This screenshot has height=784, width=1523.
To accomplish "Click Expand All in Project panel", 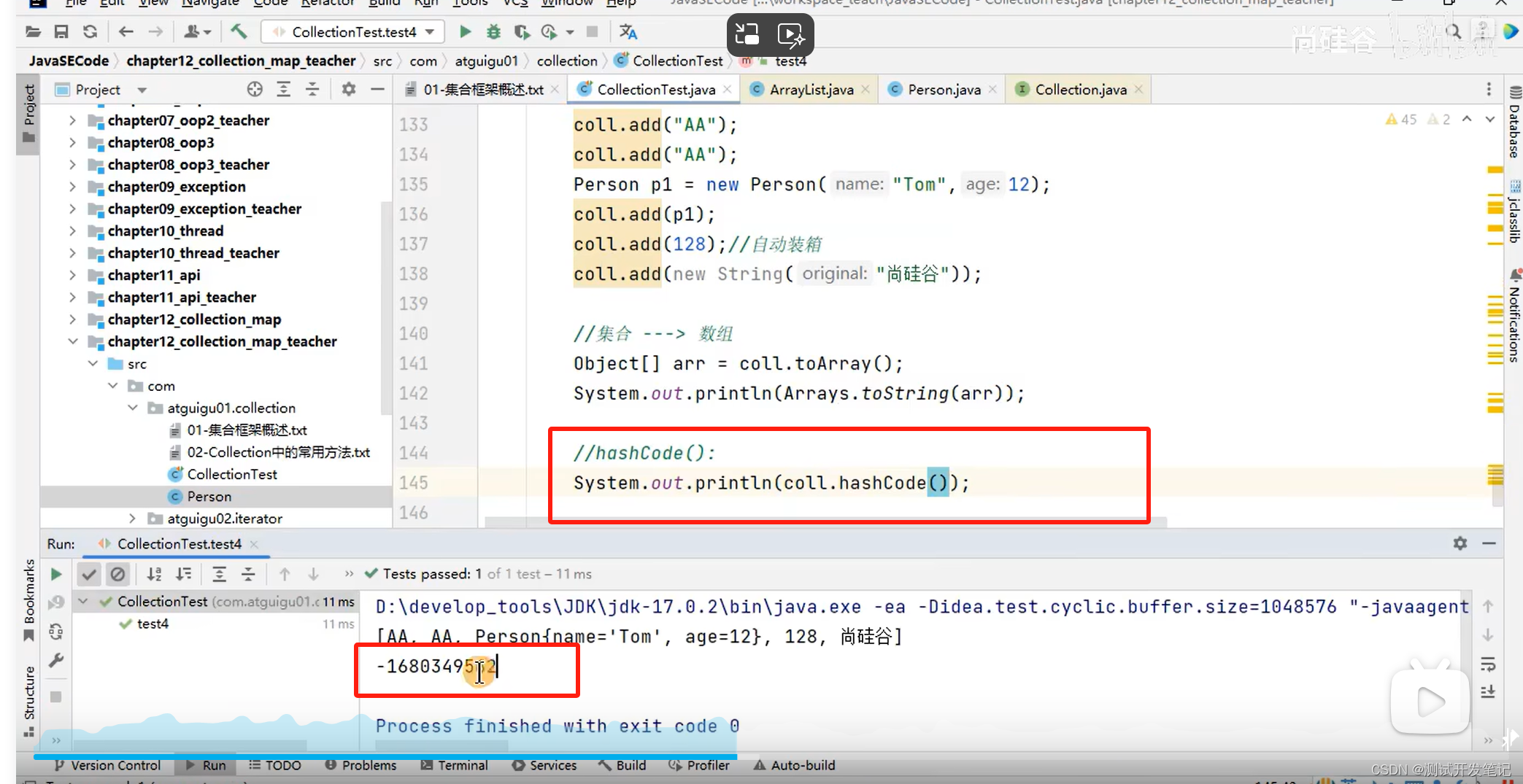I will pos(283,90).
